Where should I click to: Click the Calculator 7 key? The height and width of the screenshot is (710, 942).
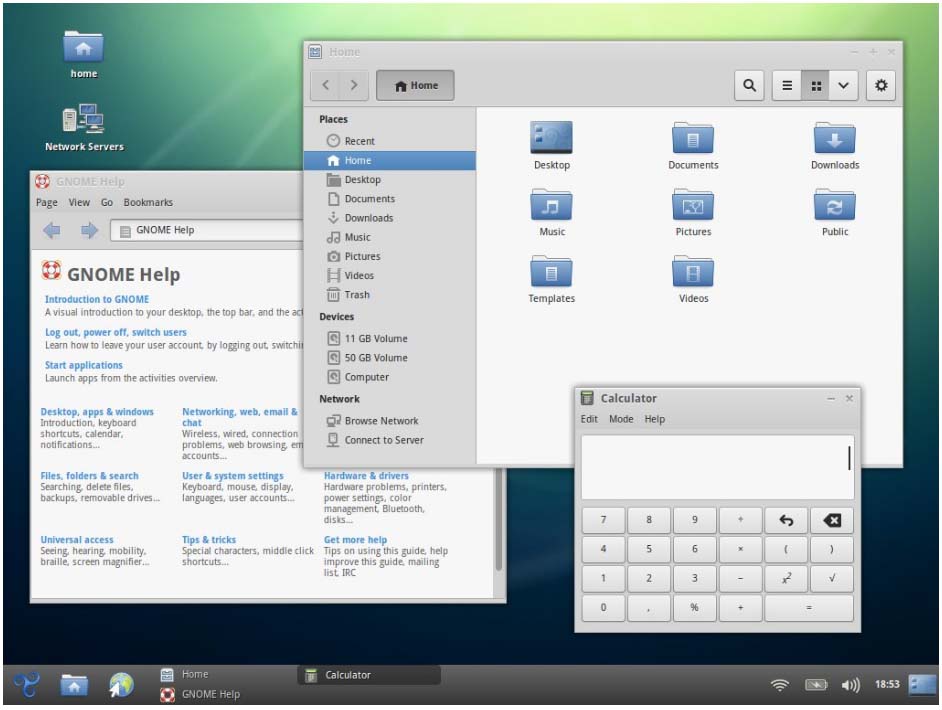pyautogui.click(x=603, y=520)
